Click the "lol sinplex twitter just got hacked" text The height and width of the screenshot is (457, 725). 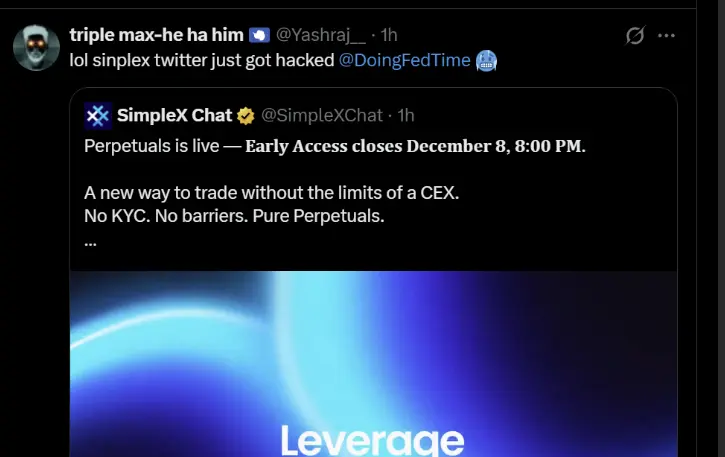[201, 60]
